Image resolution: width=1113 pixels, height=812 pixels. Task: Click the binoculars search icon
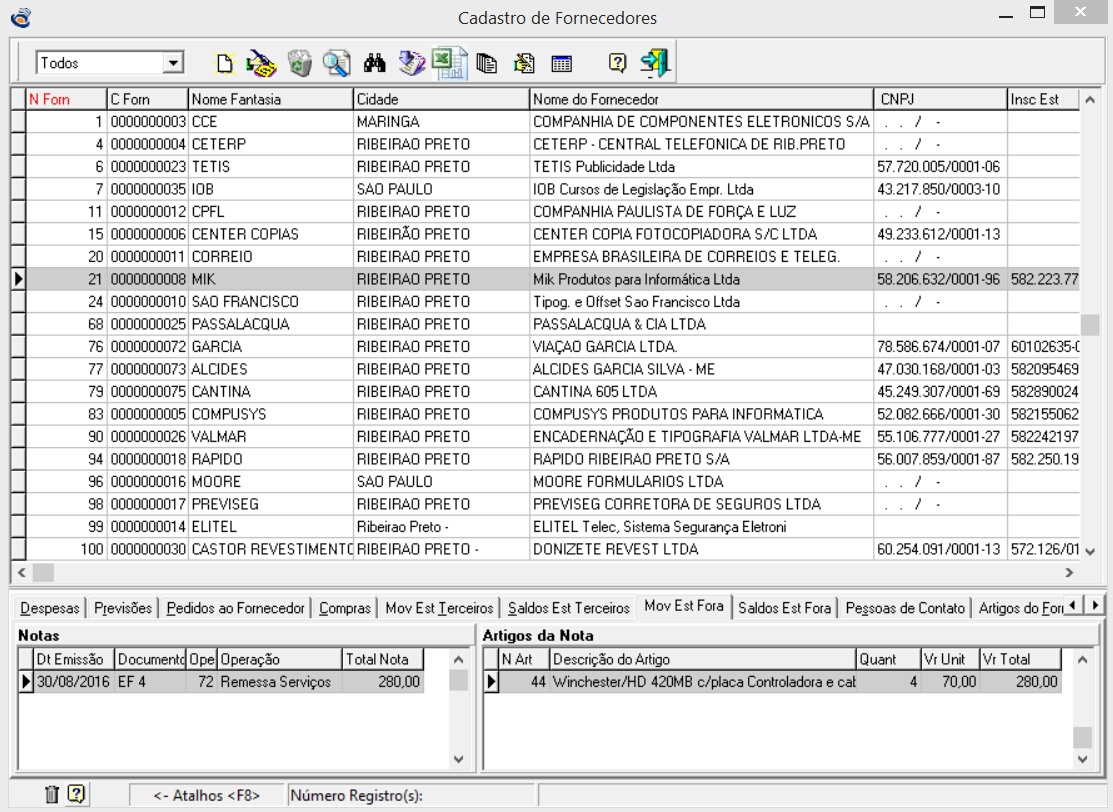tap(375, 63)
